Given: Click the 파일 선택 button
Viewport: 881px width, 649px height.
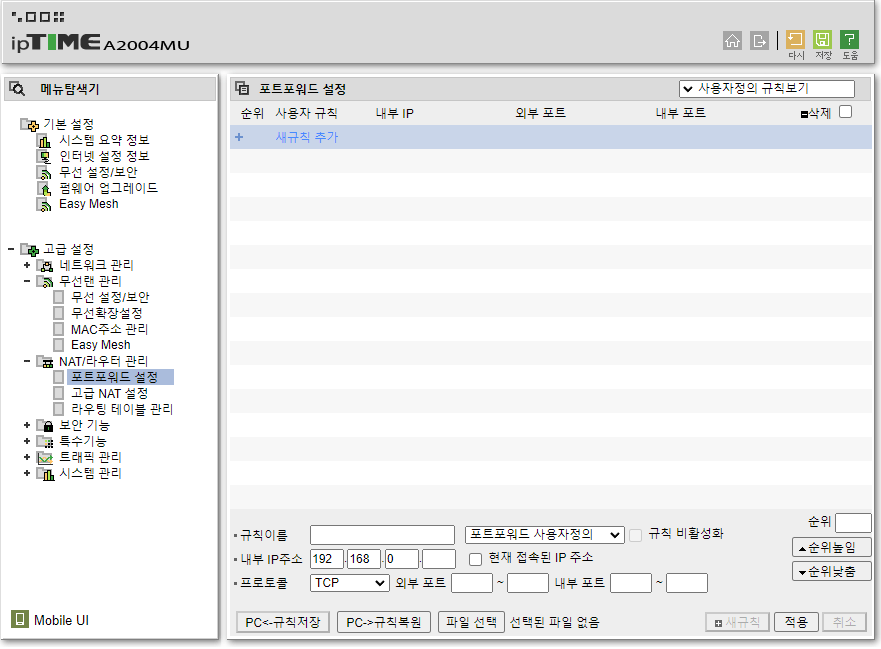Looking at the screenshot, I should [471, 622].
